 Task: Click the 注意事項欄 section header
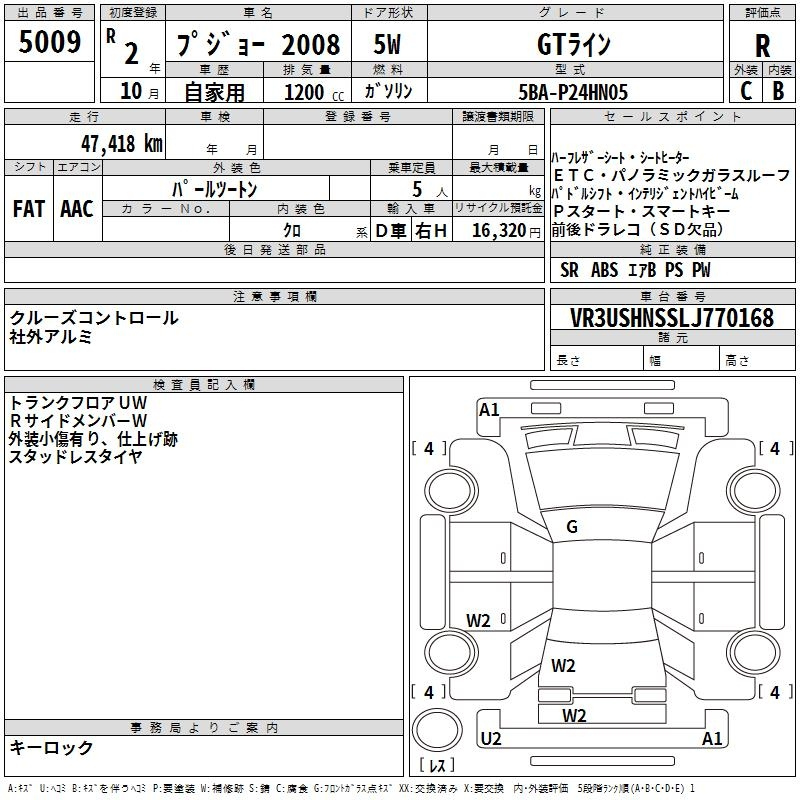coord(274,296)
